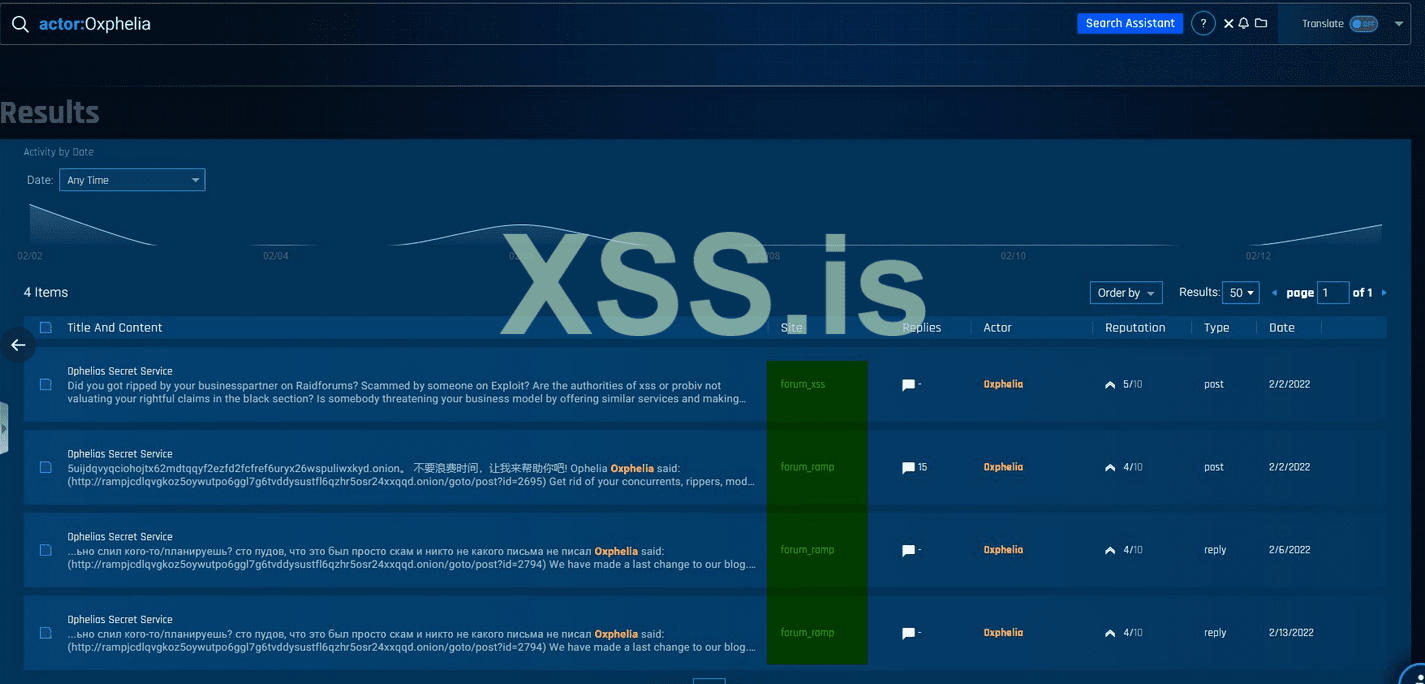Click the back arrow circle button
This screenshot has height=684, width=1425.
pos(18,345)
